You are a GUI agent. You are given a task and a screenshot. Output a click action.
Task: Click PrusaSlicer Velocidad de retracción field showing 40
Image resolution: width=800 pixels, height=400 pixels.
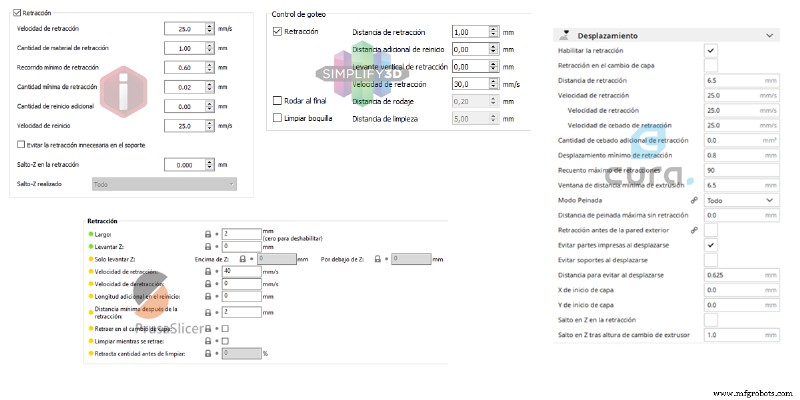coord(242,271)
